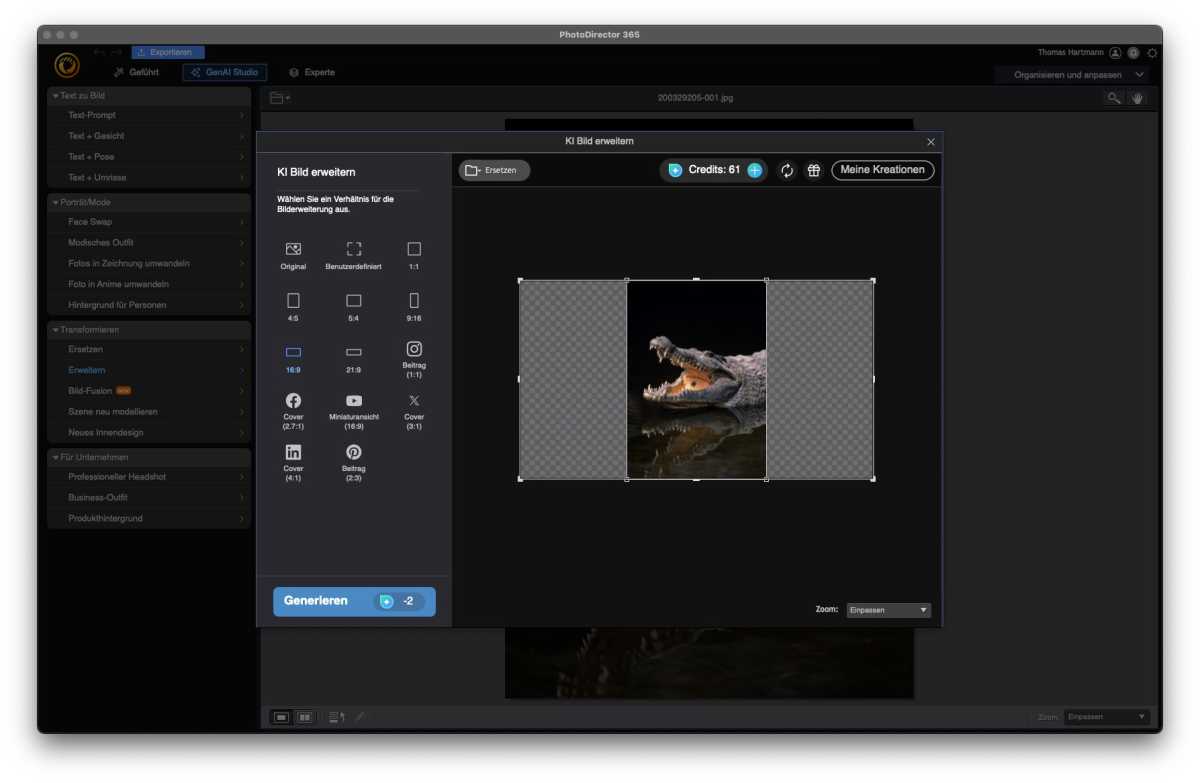
Task: Choose Facebook Cover (2.7:1) preset
Action: 293,411
